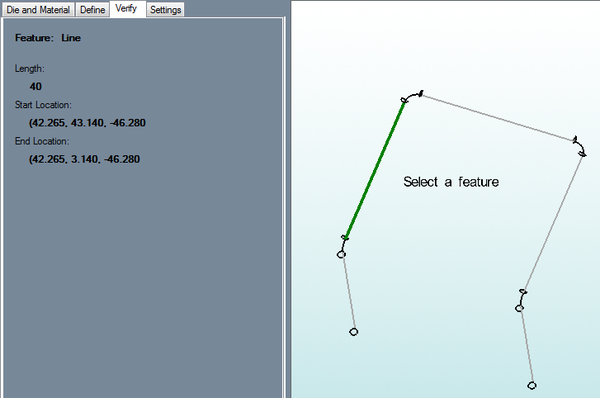Select the long gray top line segment
The image size is (600, 398).
point(497,117)
